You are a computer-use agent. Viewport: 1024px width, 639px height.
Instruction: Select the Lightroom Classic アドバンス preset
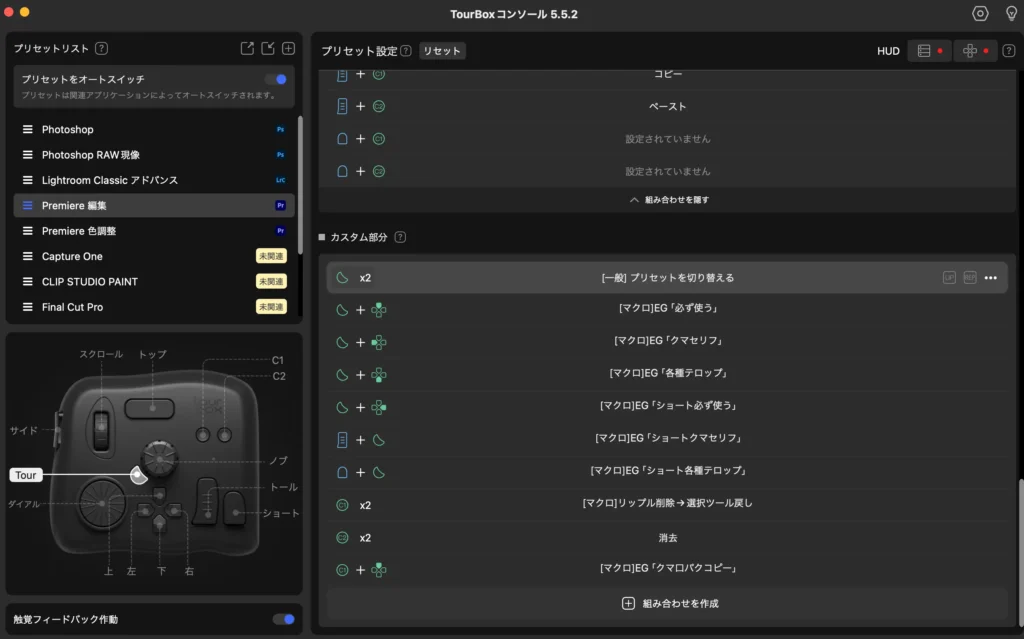[x=109, y=181]
